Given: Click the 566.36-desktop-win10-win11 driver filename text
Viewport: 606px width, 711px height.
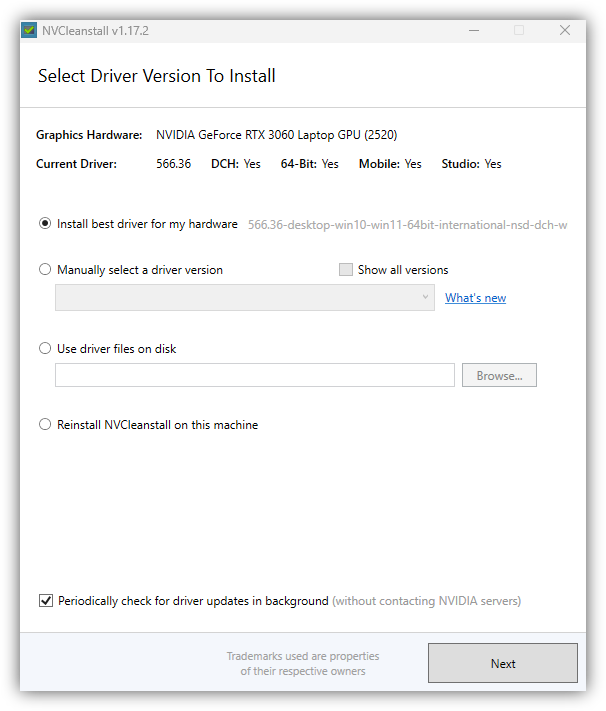Looking at the screenshot, I should click(407, 225).
